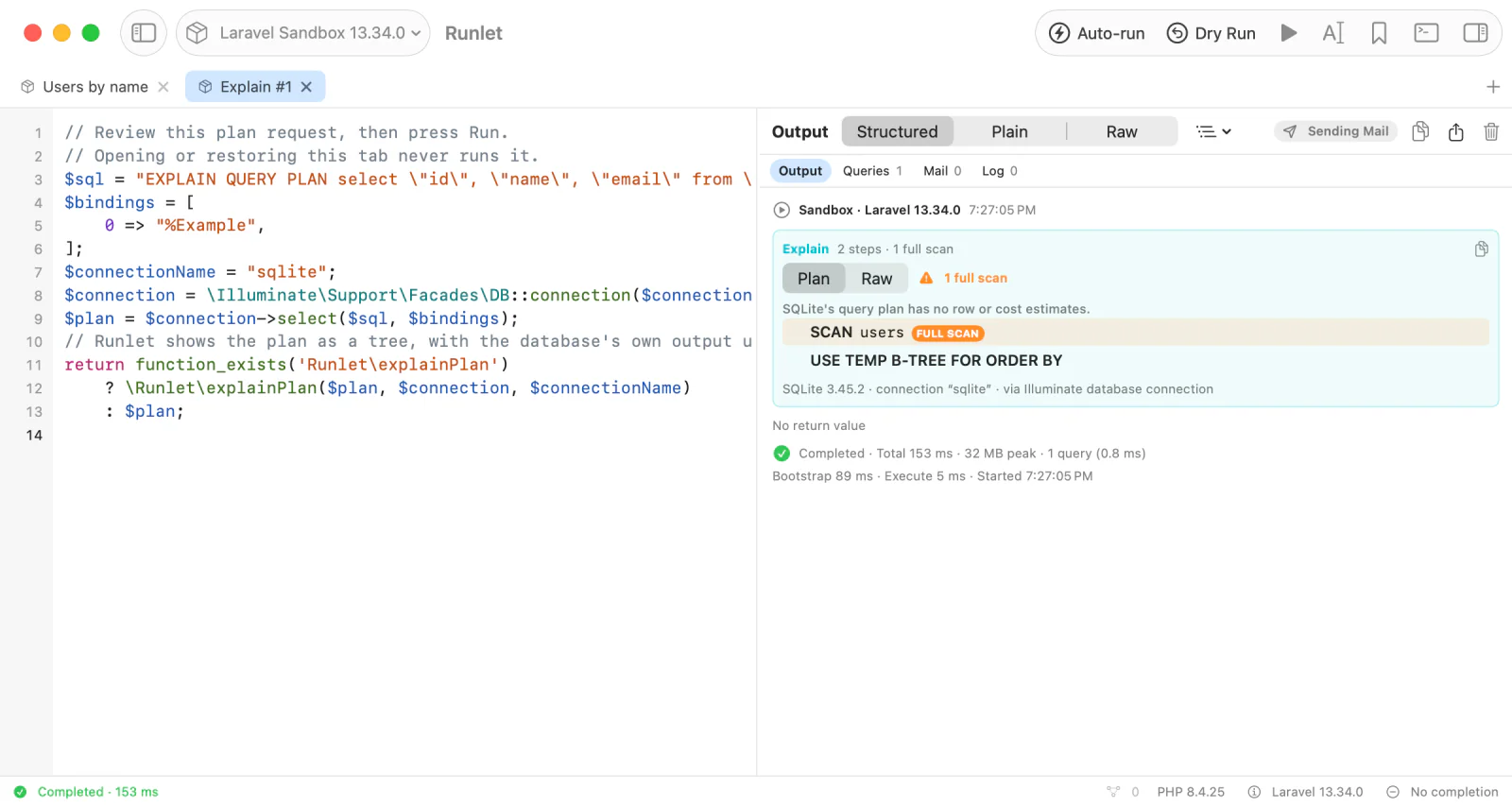Click the PHP 8.4.25 version indicator

coord(1191,792)
